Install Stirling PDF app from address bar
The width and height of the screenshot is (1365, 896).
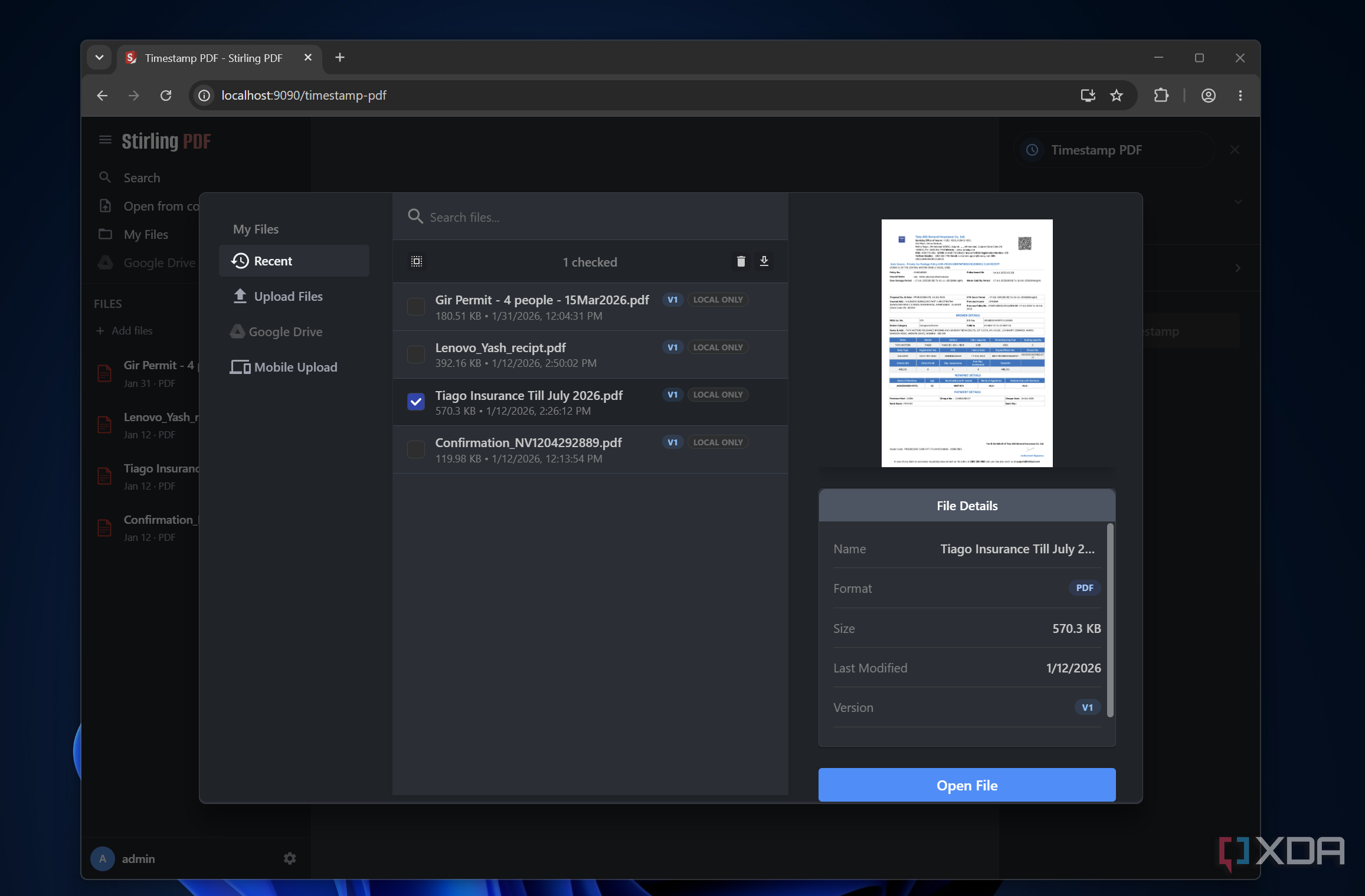(x=1088, y=95)
